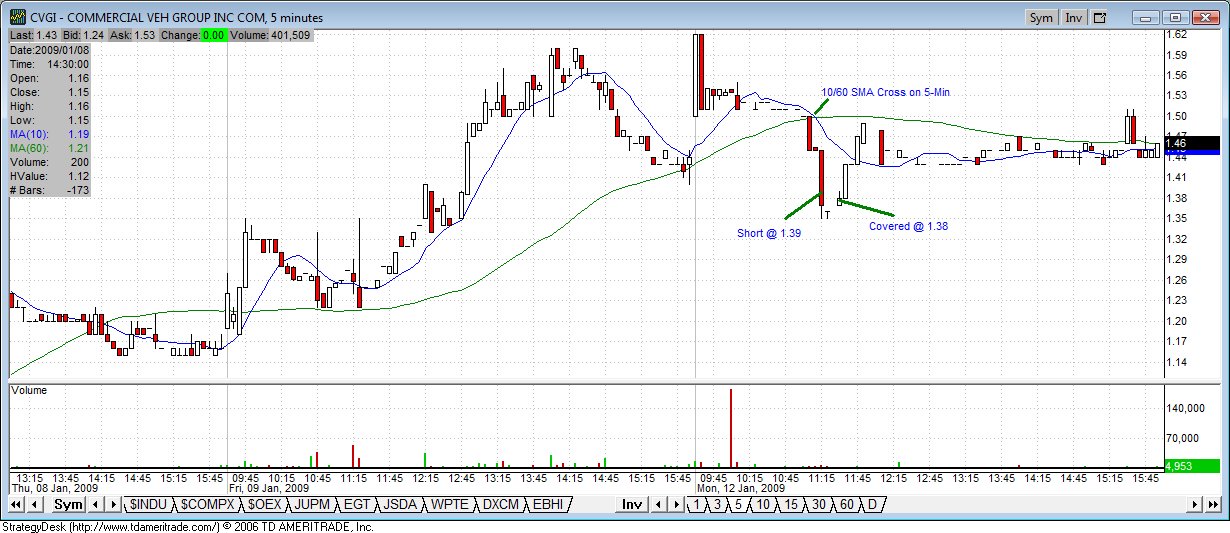The image size is (1230, 533).
Task: Click the green Change 0.00 value
Action: pos(213,35)
